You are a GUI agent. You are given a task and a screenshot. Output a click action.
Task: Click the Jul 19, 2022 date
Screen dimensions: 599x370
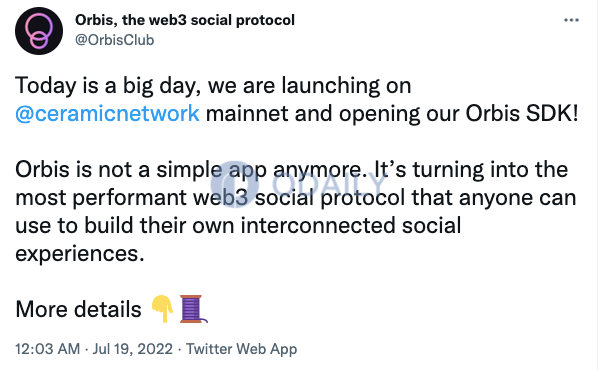click(133, 349)
